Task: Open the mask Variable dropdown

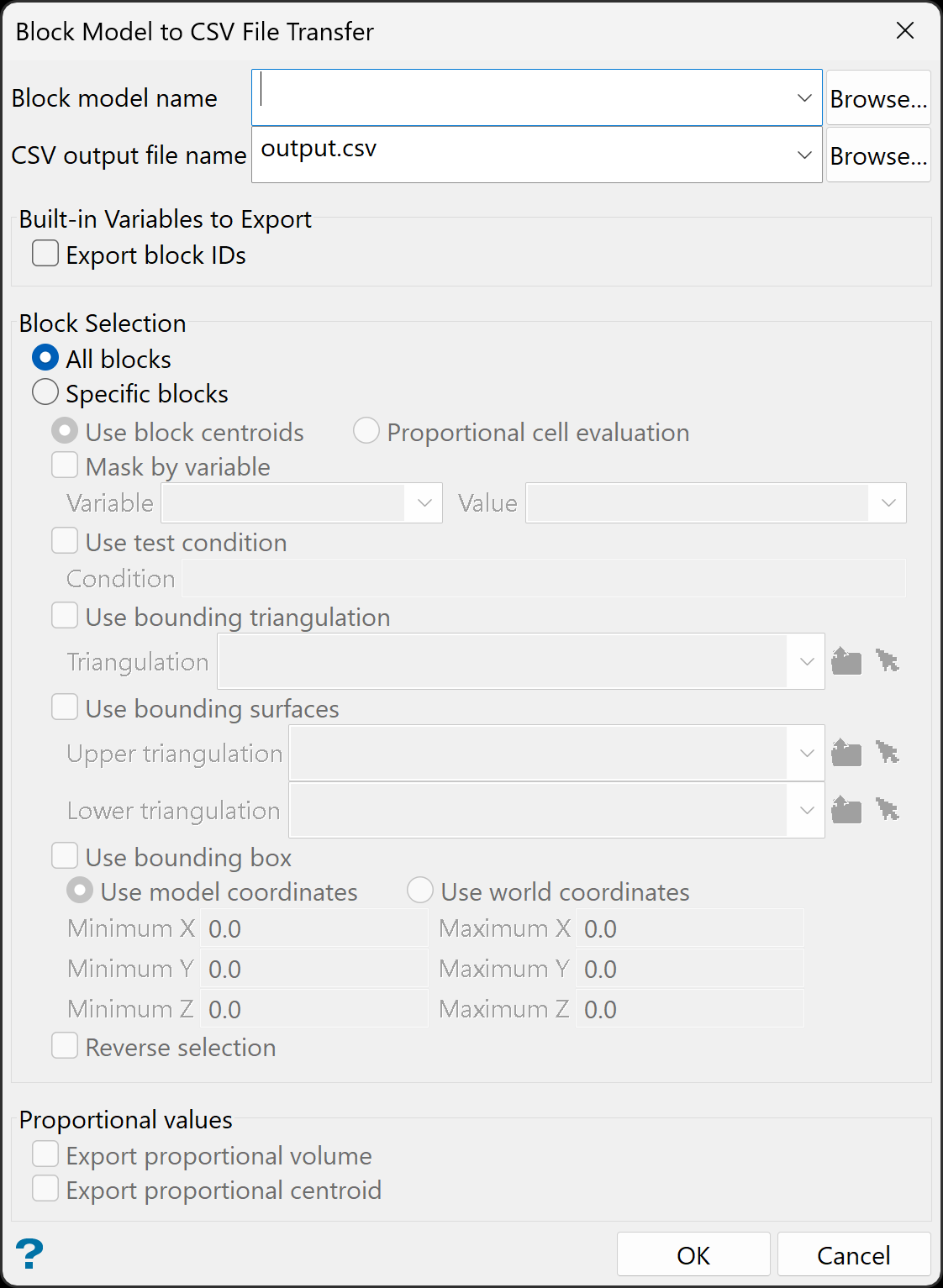Action: [424, 502]
